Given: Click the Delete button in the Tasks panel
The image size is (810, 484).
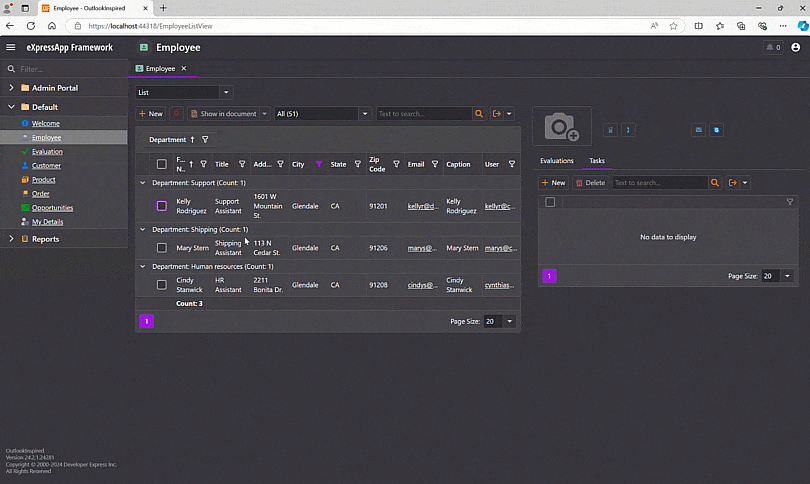Looking at the screenshot, I should coord(590,183).
